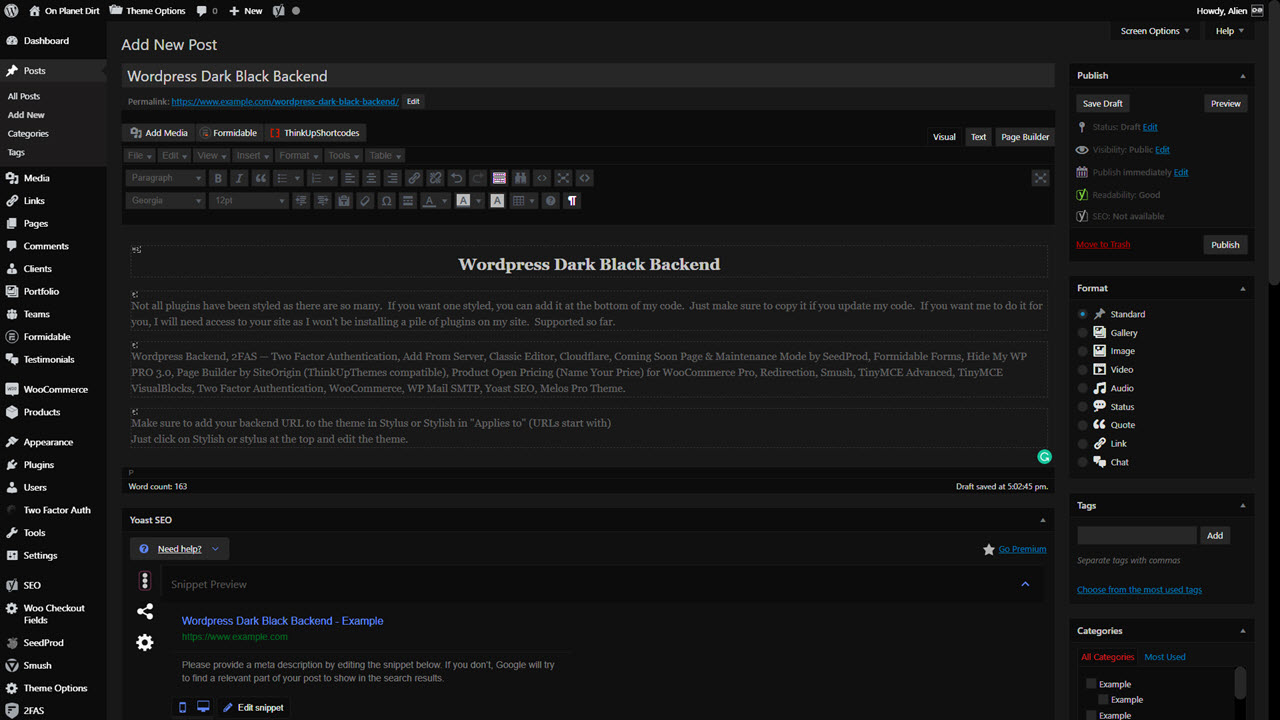This screenshot has height=720, width=1280.
Task: Click Move to Trash link
Action: click(x=1103, y=245)
